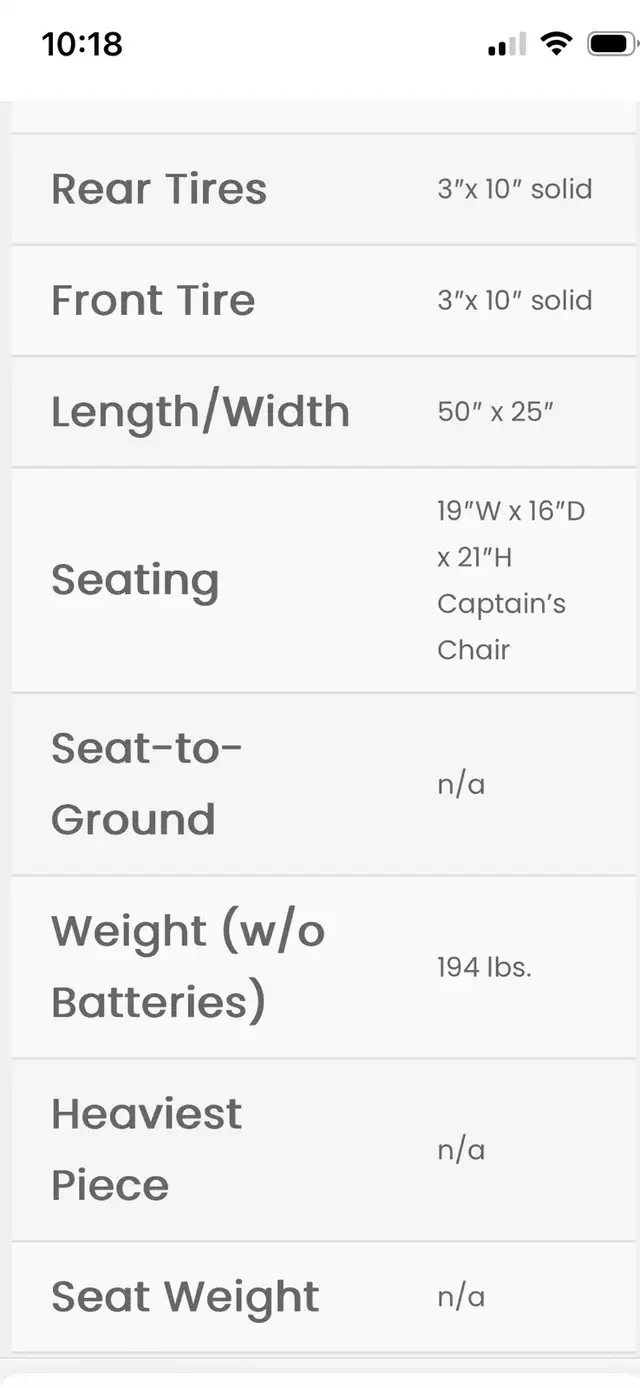This screenshot has width=640, height=1388.
Task: Select the Weight (w/o Batteries) label
Action: tap(188, 966)
